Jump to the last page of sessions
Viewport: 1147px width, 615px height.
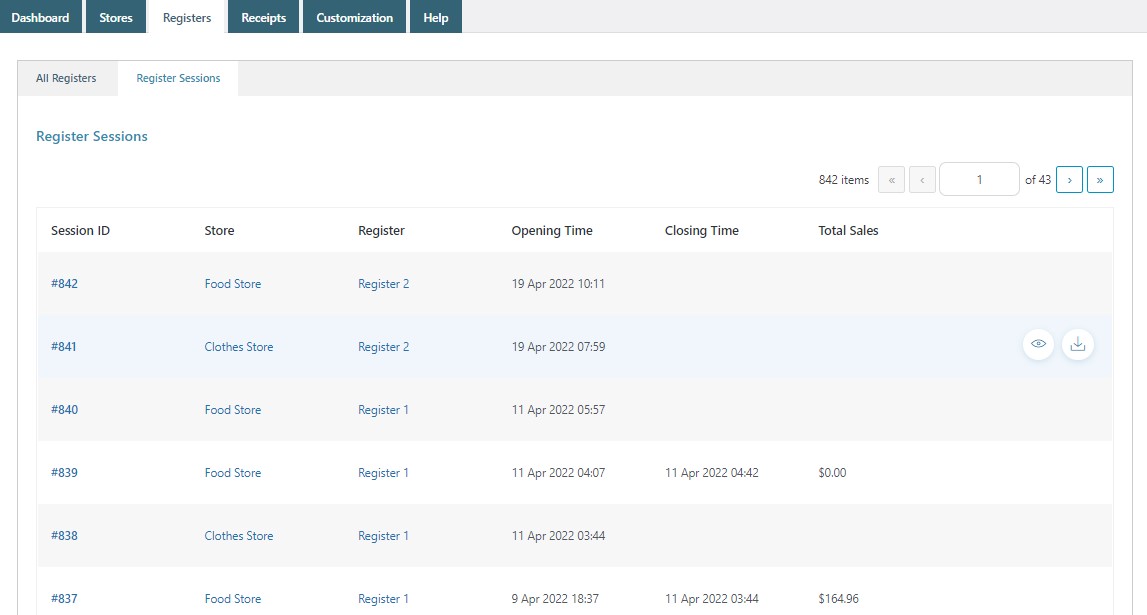[1100, 180]
